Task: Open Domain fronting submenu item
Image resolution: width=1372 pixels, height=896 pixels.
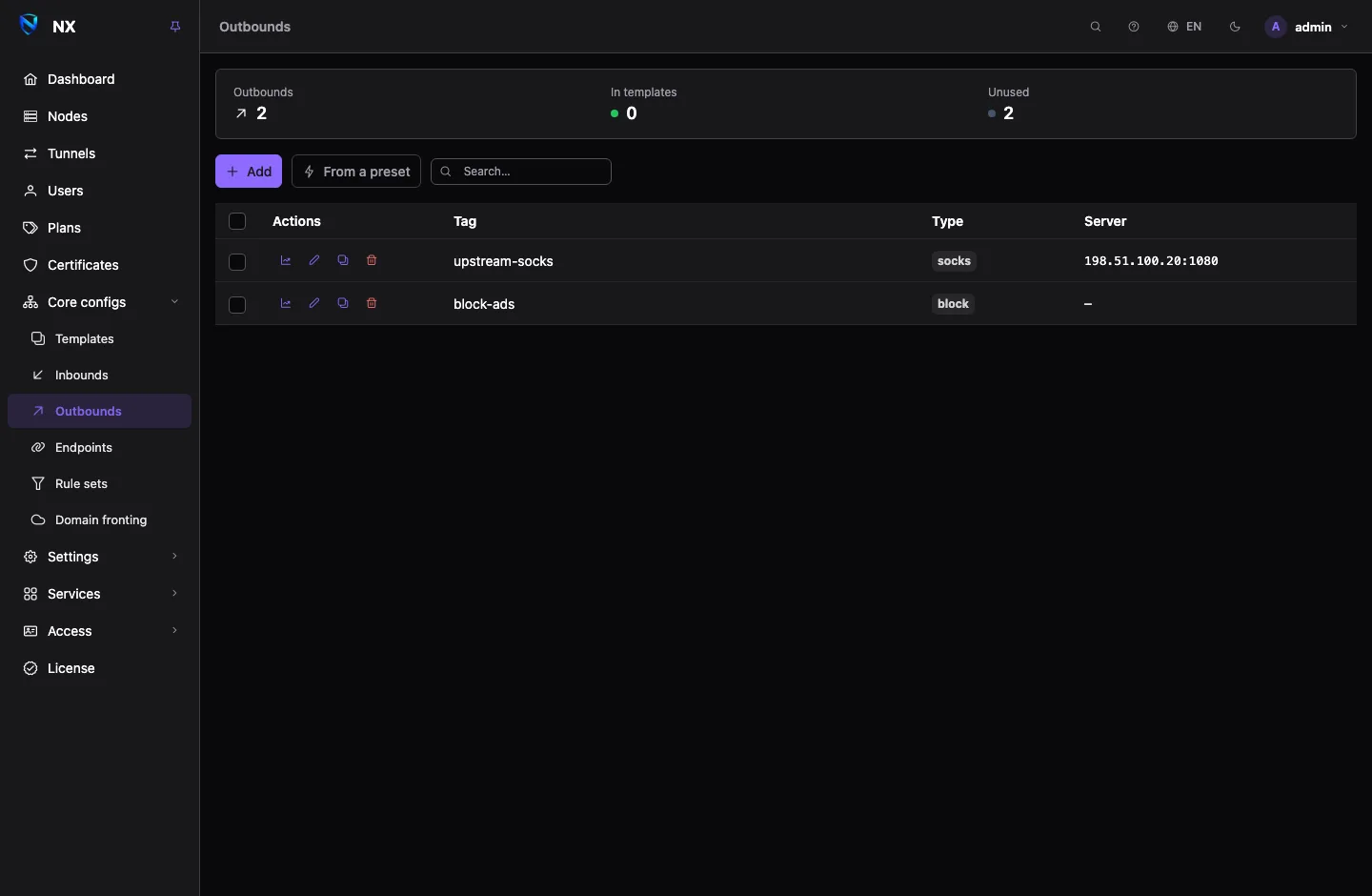Action: tap(99, 519)
